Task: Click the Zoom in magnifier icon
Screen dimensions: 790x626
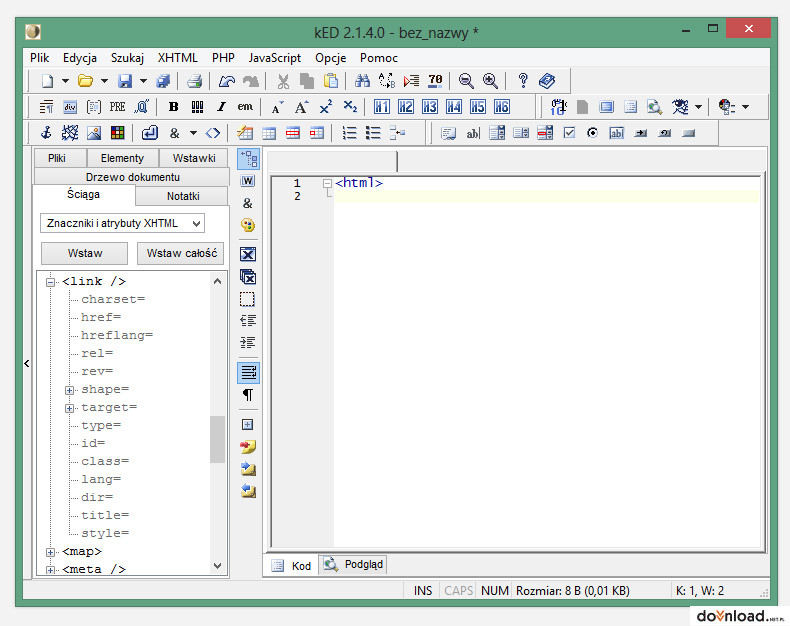Action: point(490,81)
